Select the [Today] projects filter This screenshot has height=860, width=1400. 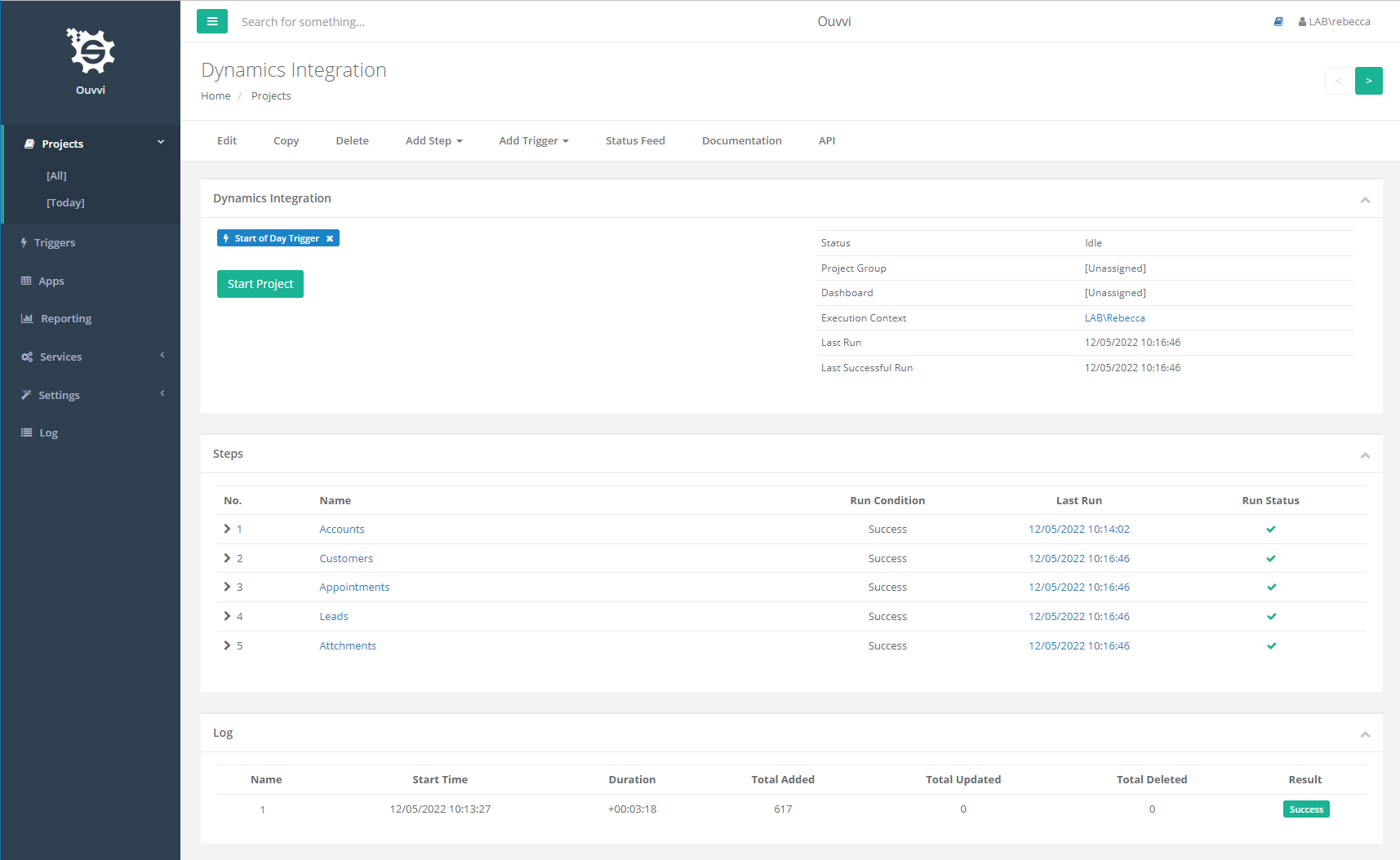65,202
